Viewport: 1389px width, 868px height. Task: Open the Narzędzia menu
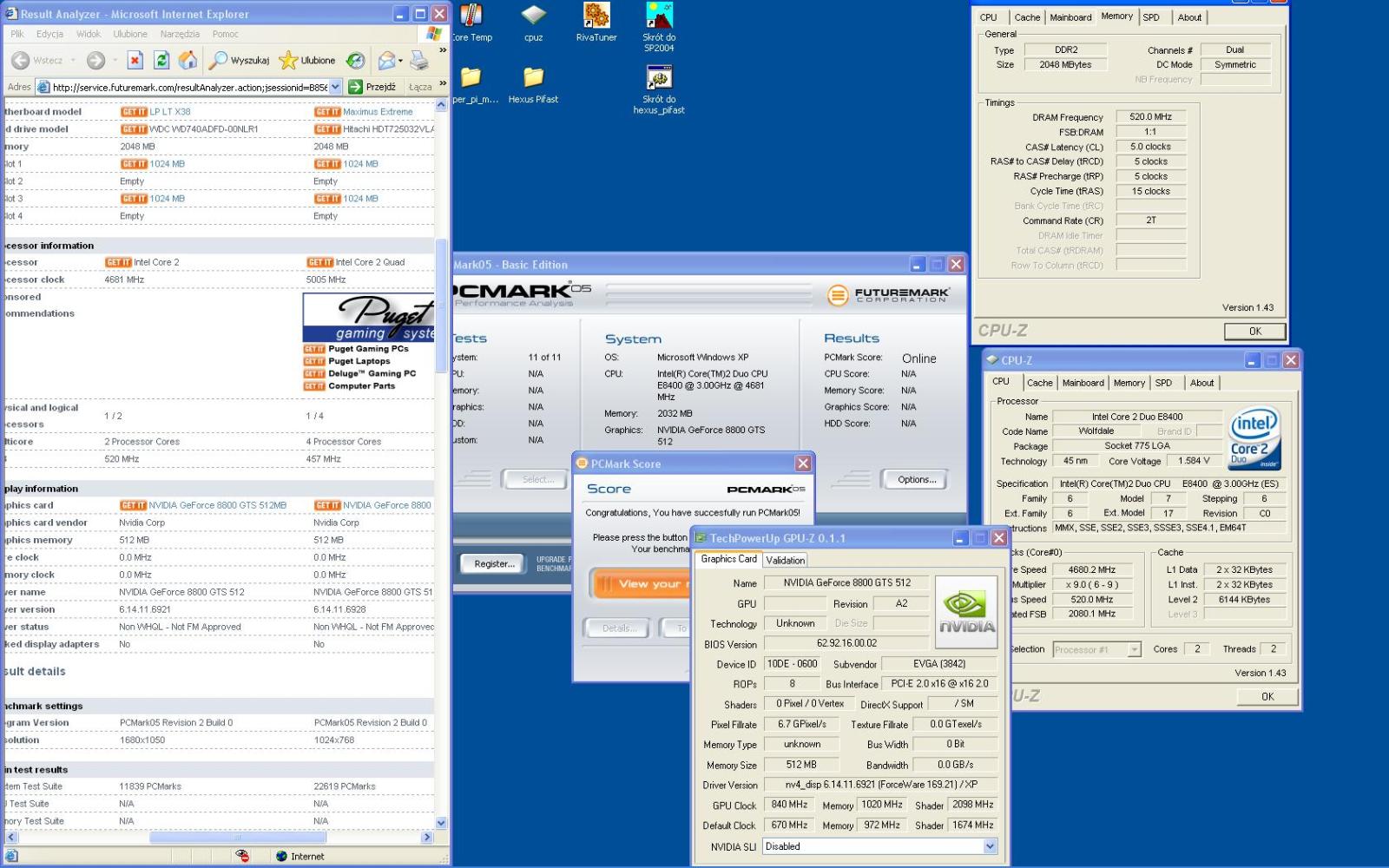pos(180,34)
